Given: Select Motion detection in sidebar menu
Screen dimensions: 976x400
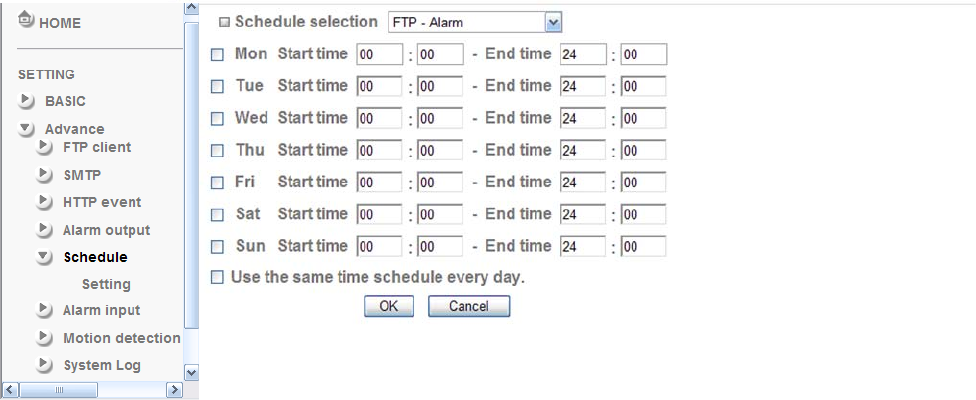Looking at the screenshot, I should [x=121, y=338].
